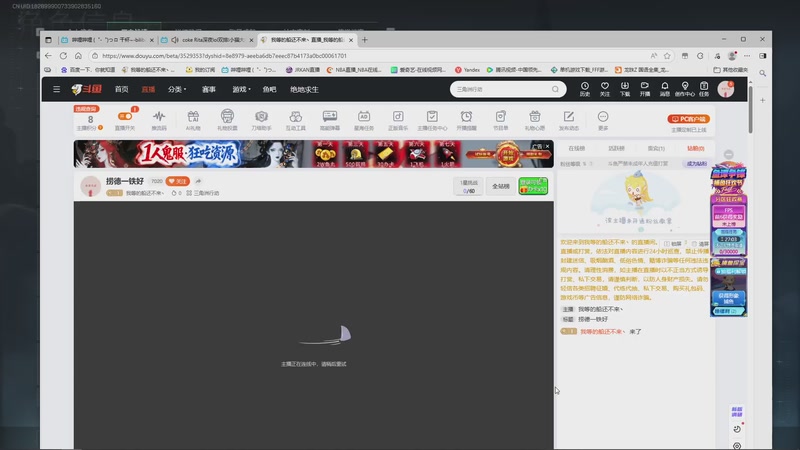Click the orange 关注 follow button

[x=178, y=181]
